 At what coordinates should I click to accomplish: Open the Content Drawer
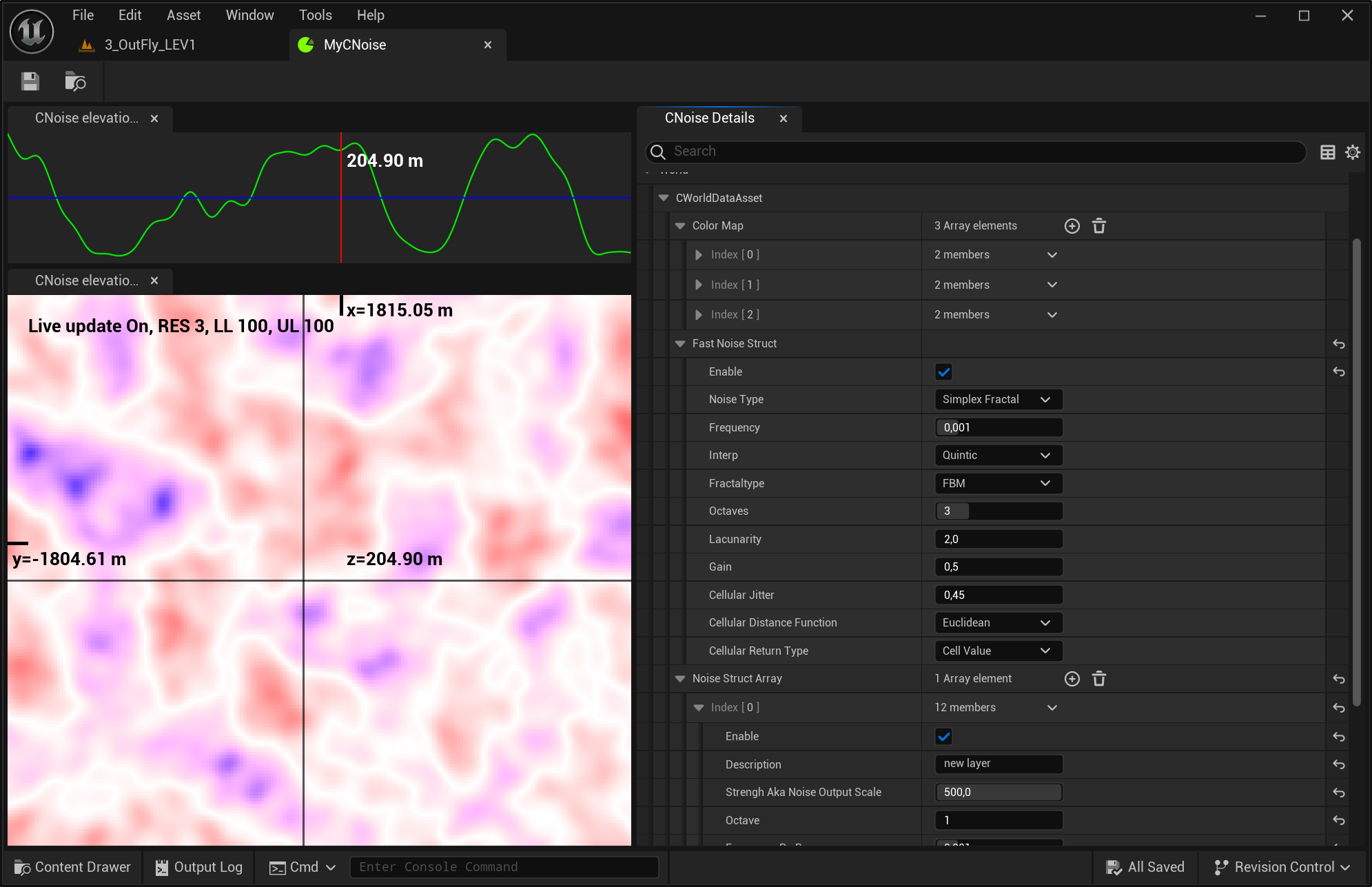pos(72,867)
